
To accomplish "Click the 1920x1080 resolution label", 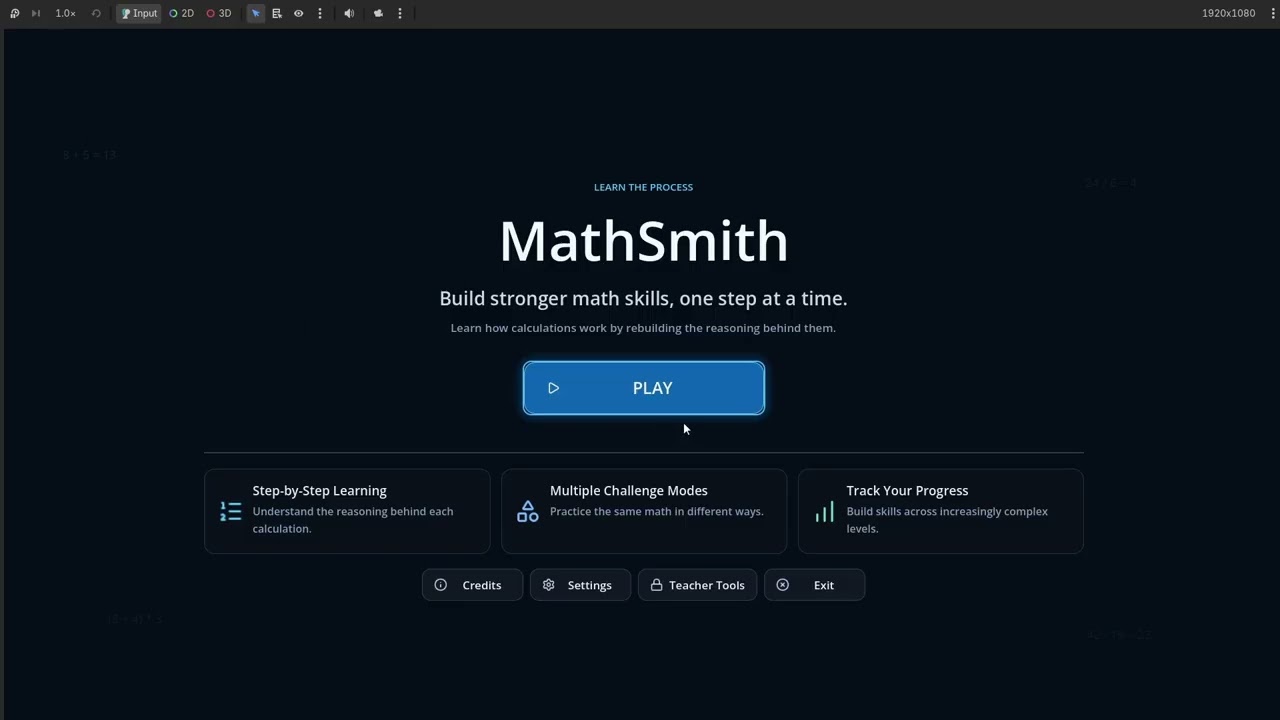I will pyautogui.click(x=1228, y=13).
